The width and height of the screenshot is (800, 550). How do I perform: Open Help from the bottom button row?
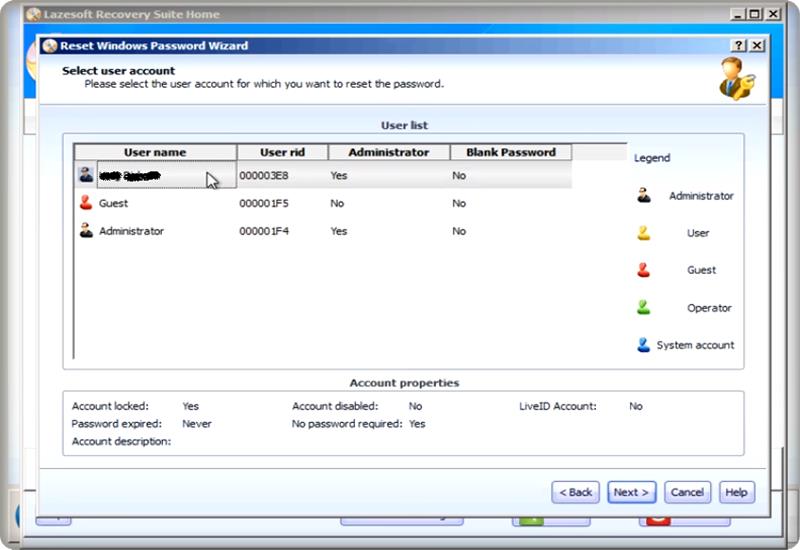(736, 492)
